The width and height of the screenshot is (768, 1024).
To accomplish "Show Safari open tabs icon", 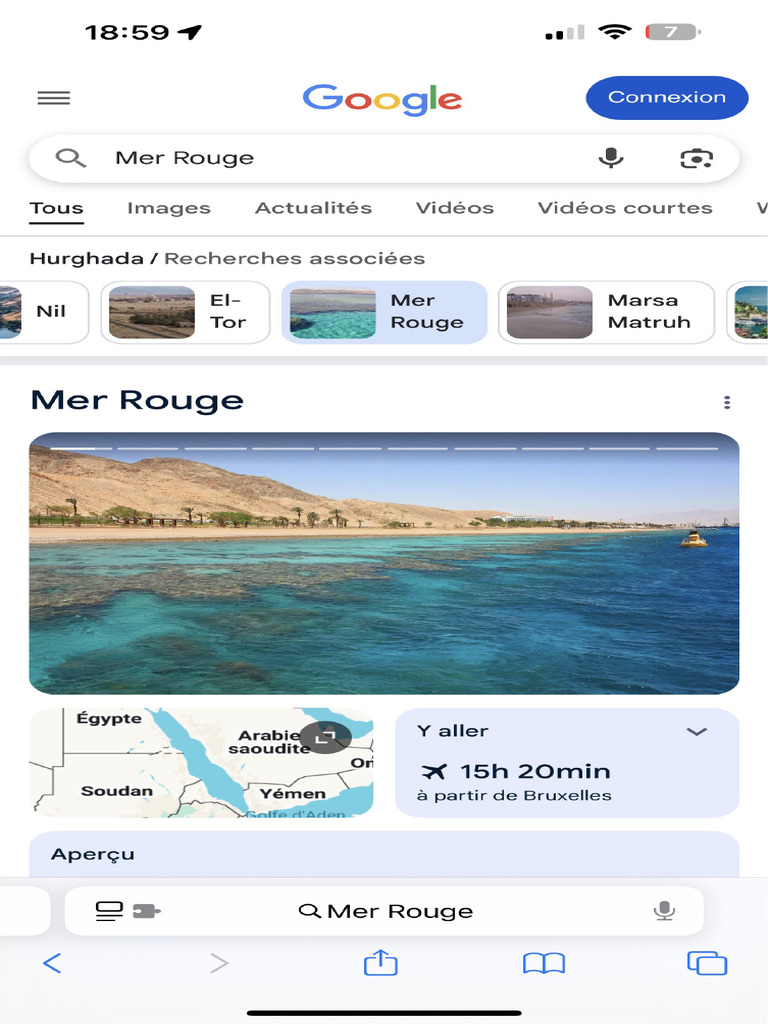I will (707, 963).
